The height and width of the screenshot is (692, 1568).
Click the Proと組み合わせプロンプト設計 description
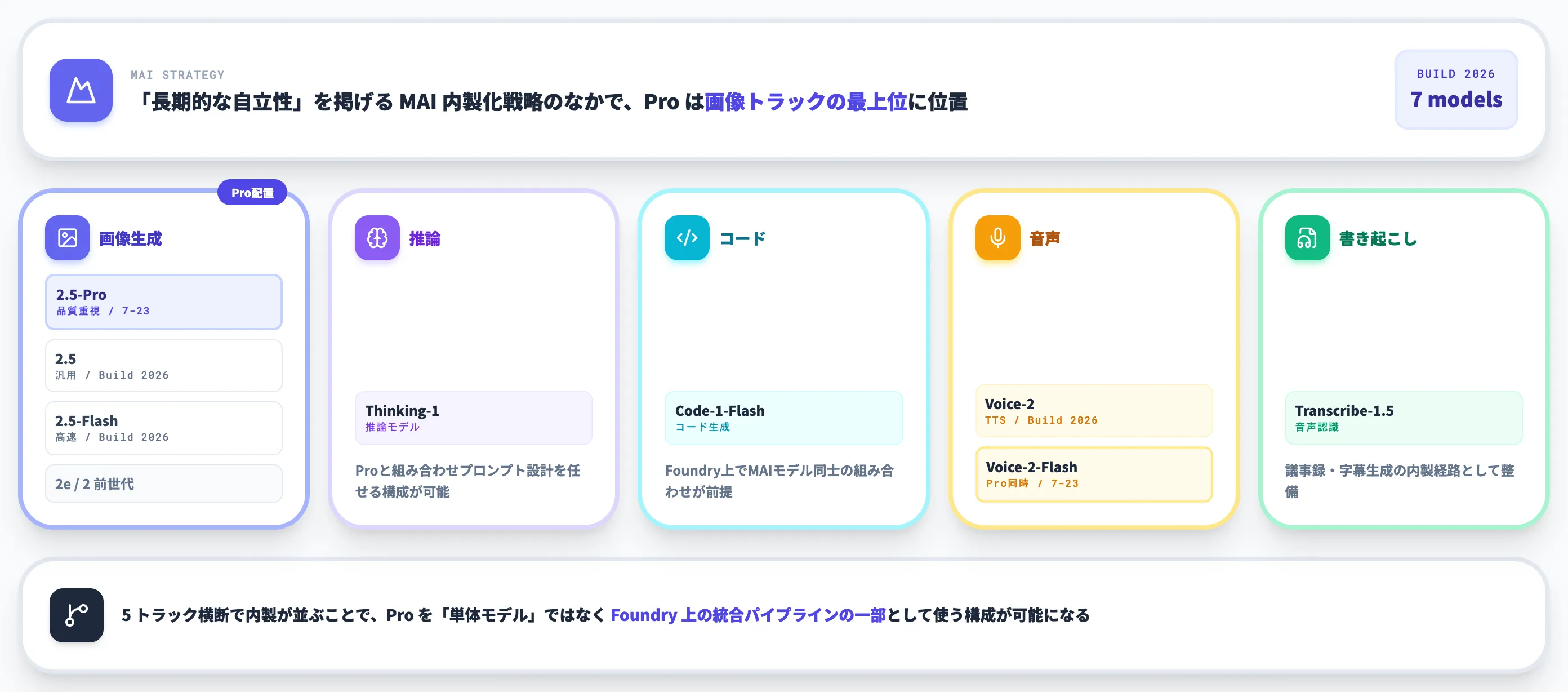pyautogui.click(x=467, y=481)
